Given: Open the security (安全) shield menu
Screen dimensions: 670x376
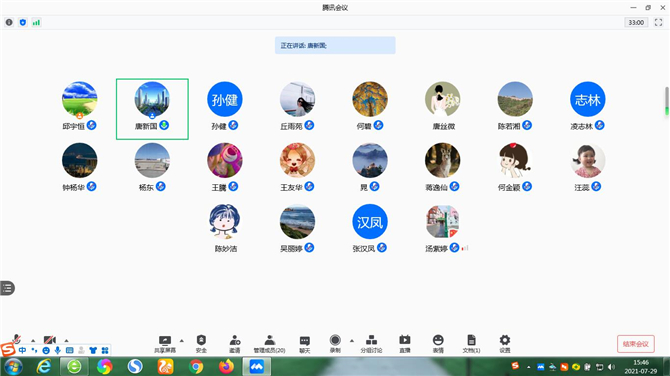Looking at the screenshot, I should point(201,344).
